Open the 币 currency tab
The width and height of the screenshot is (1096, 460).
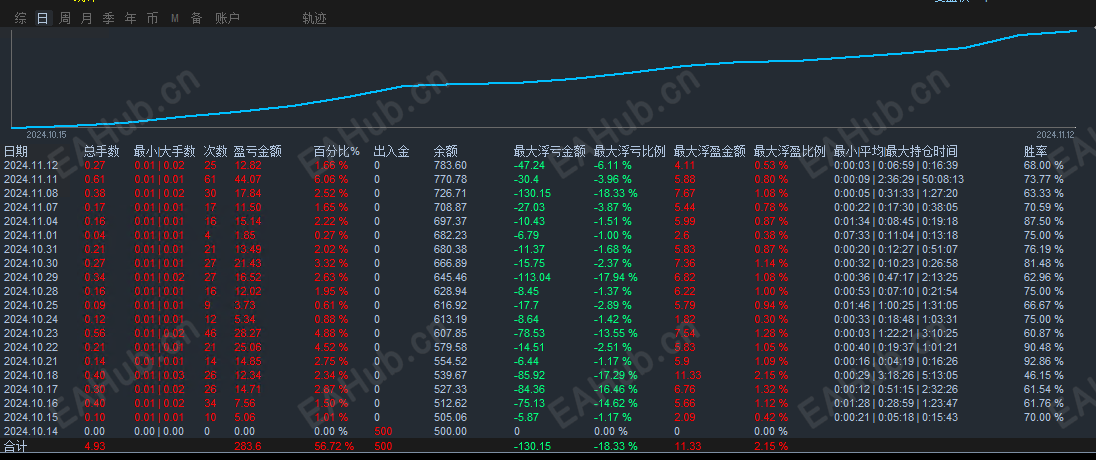coord(152,19)
